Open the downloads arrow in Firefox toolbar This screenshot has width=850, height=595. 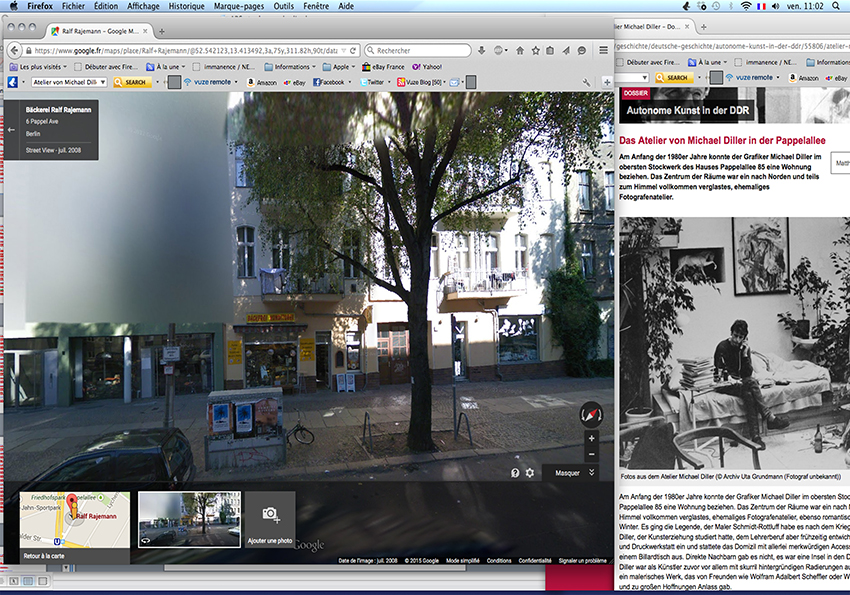[481, 50]
